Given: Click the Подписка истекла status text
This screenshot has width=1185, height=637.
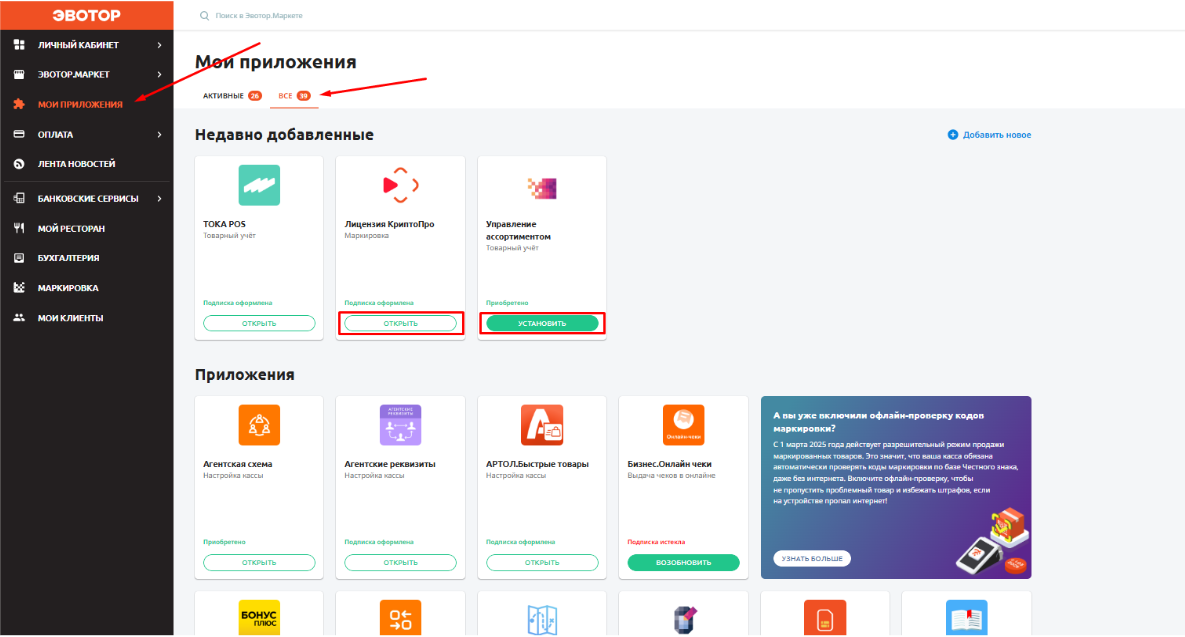Looking at the screenshot, I should pyautogui.click(x=656, y=542).
